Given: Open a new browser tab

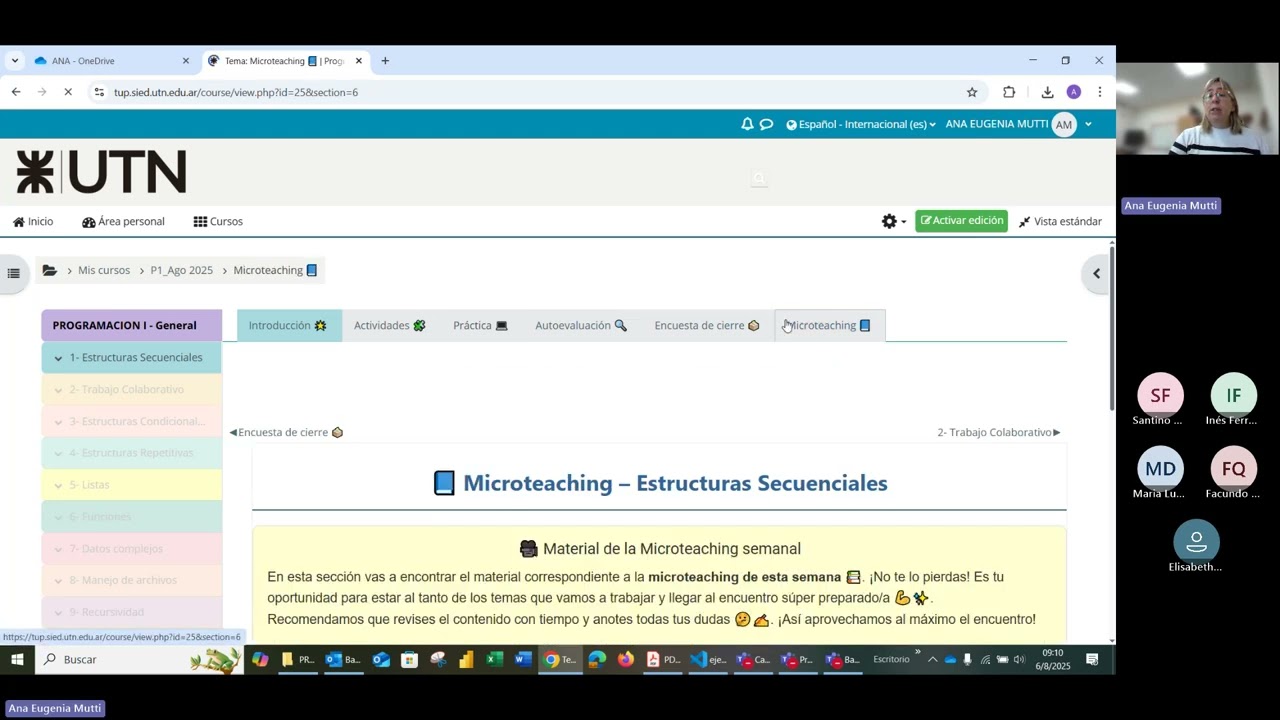Looking at the screenshot, I should tap(385, 61).
